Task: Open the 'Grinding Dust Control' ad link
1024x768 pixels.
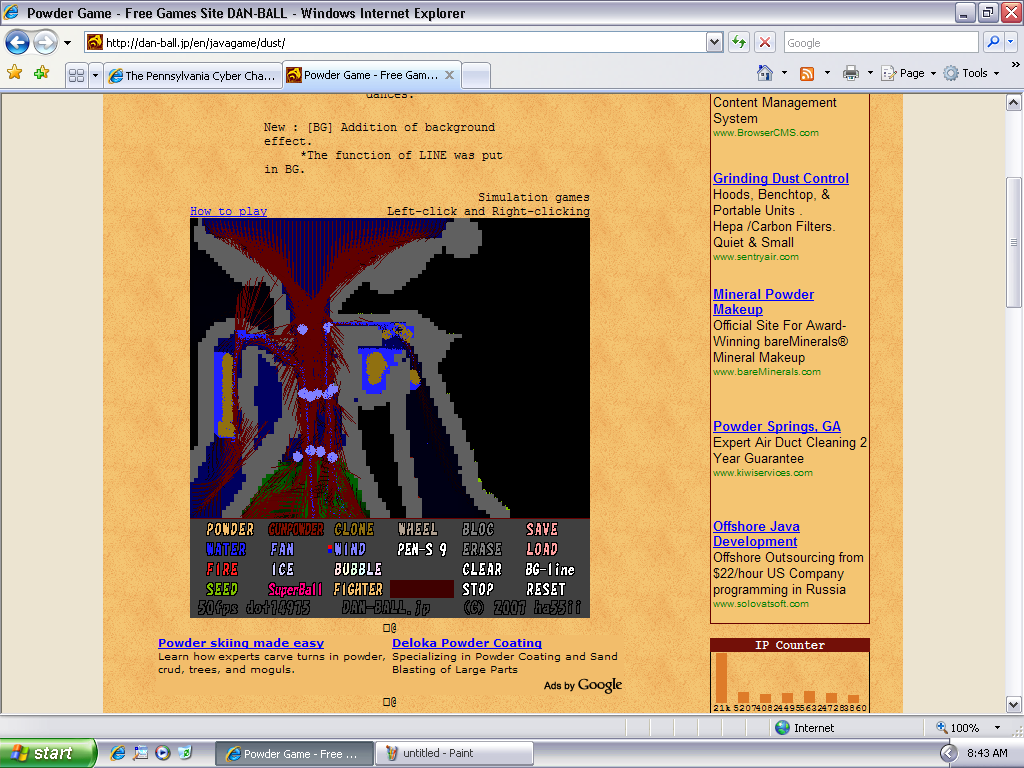Action: (x=780, y=178)
